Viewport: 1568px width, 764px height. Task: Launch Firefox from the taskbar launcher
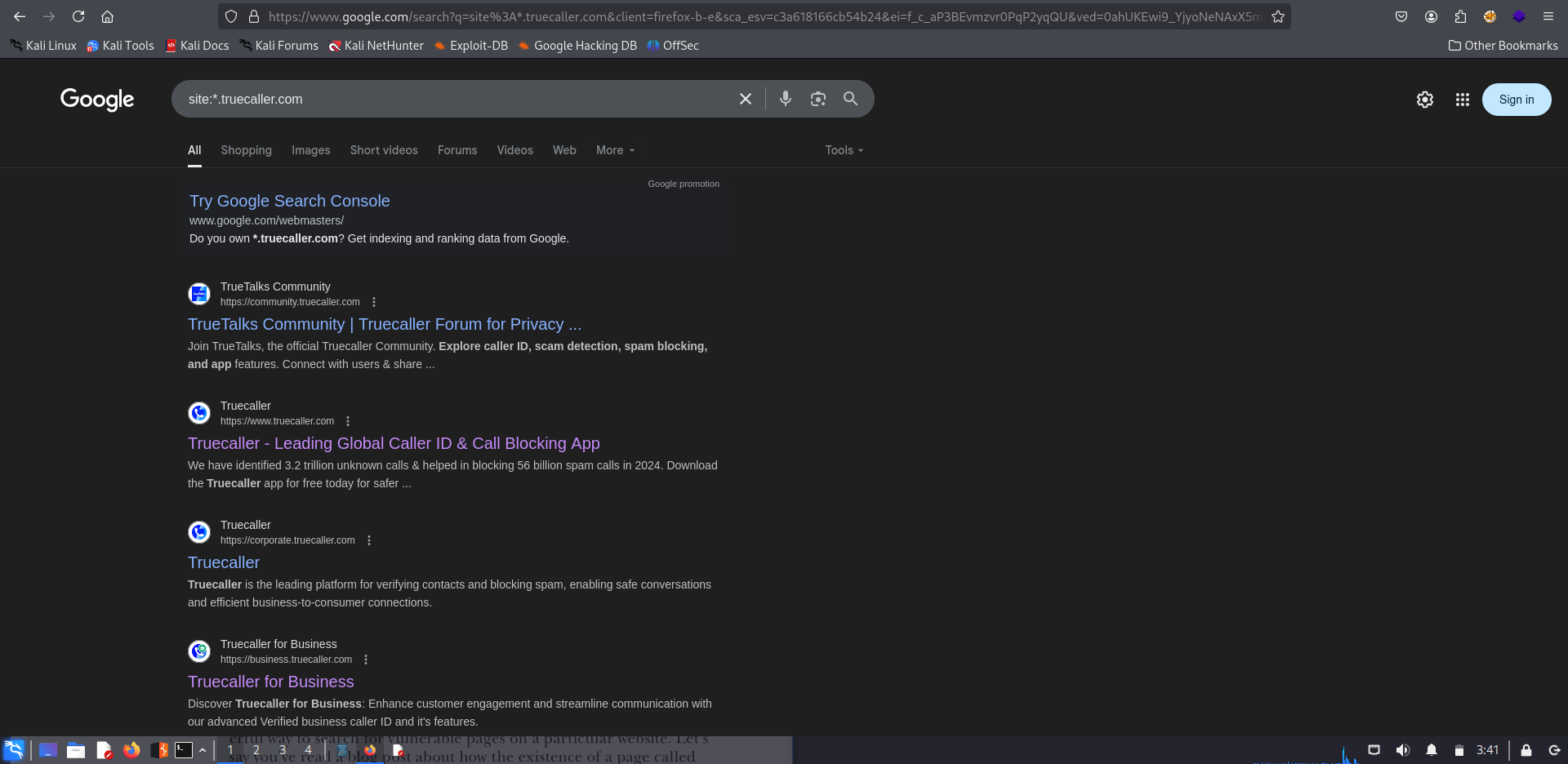click(131, 750)
